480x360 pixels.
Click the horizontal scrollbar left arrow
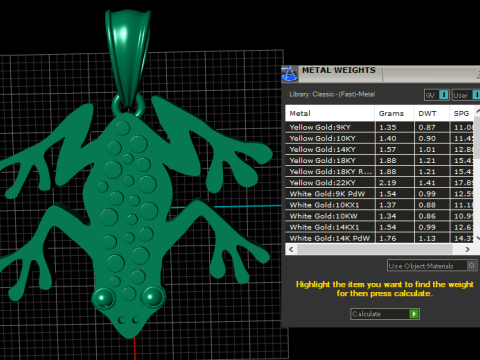click(x=291, y=249)
